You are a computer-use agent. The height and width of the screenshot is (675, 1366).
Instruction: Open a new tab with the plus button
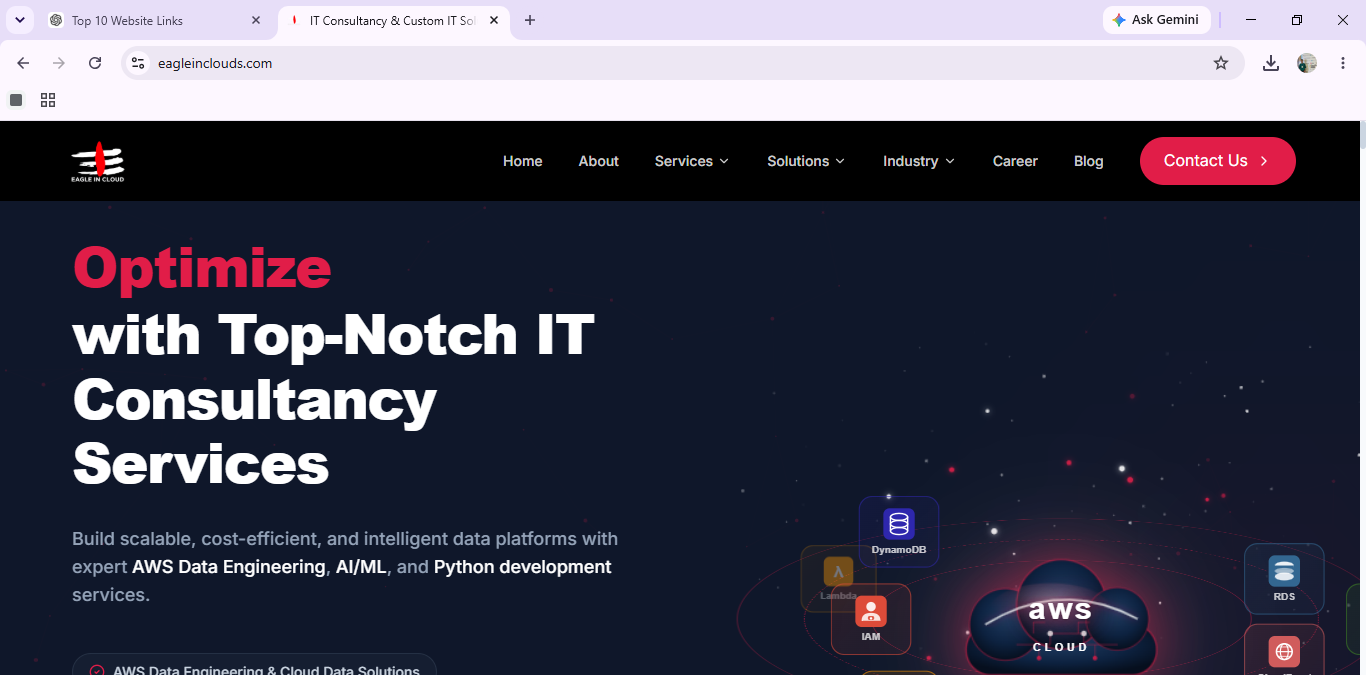click(x=530, y=20)
